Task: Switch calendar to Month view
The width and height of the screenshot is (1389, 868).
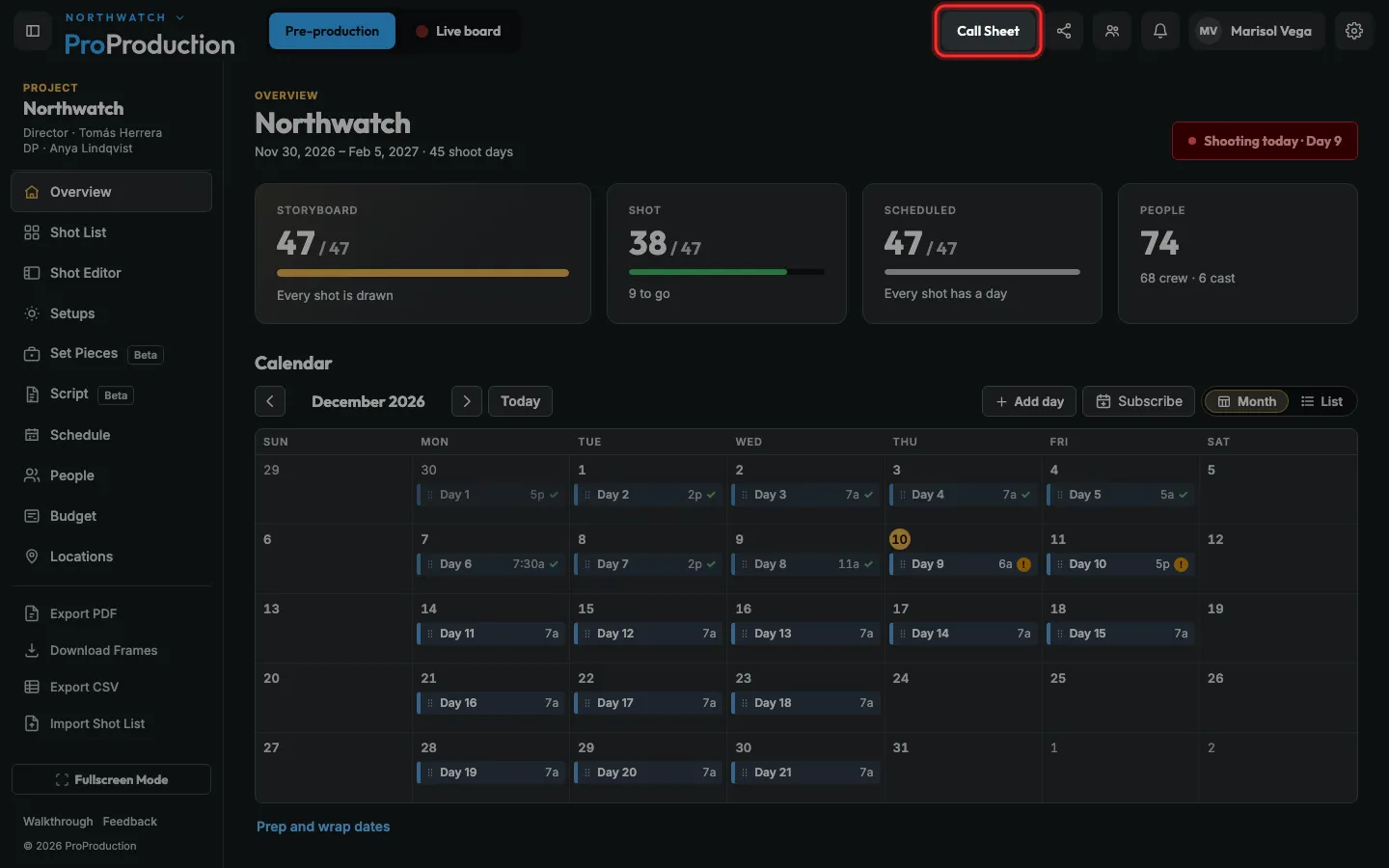Action: click(x=1246, y=401)
